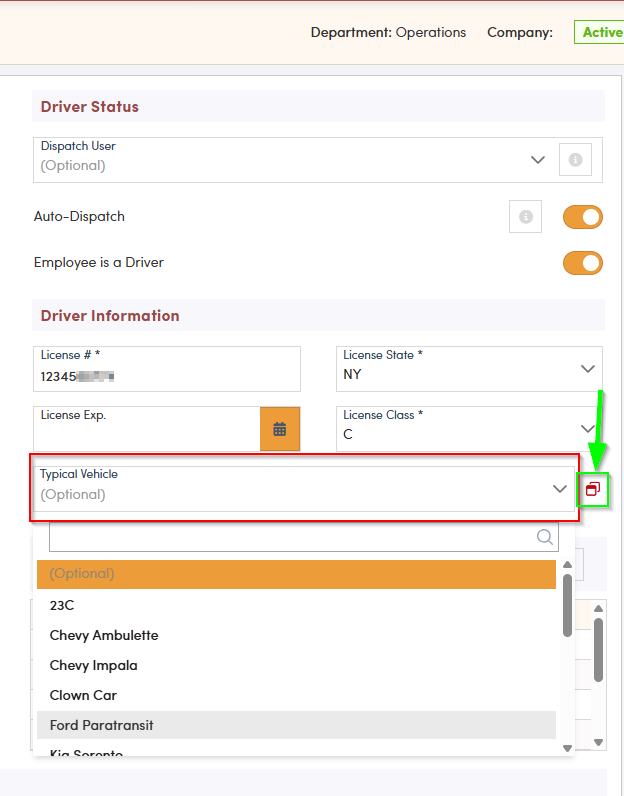
Task: Expand the License State dropdown
Action: coord(587,369)
